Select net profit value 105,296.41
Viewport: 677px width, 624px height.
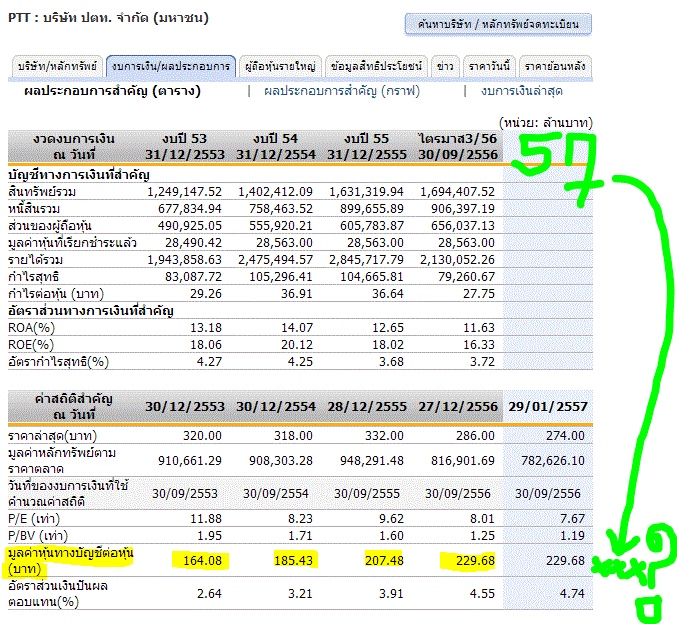[x=281, y=277]
